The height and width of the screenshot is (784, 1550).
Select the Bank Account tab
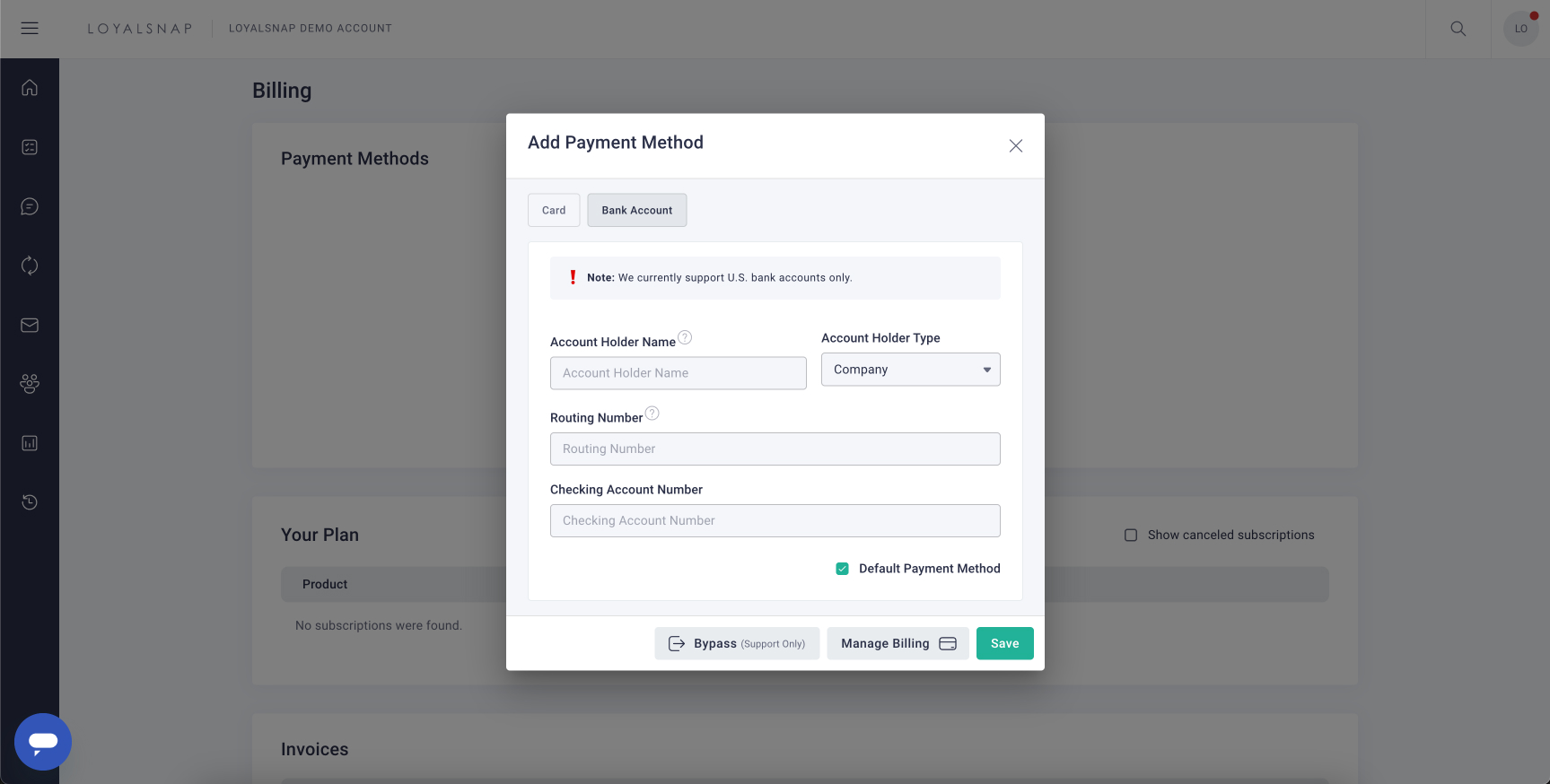point(637,211)
